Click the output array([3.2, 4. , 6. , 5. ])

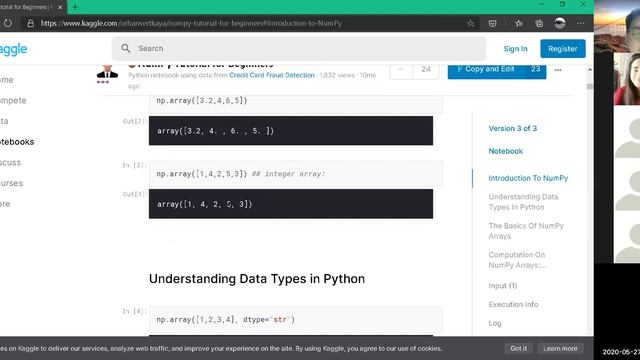[291, 131]
